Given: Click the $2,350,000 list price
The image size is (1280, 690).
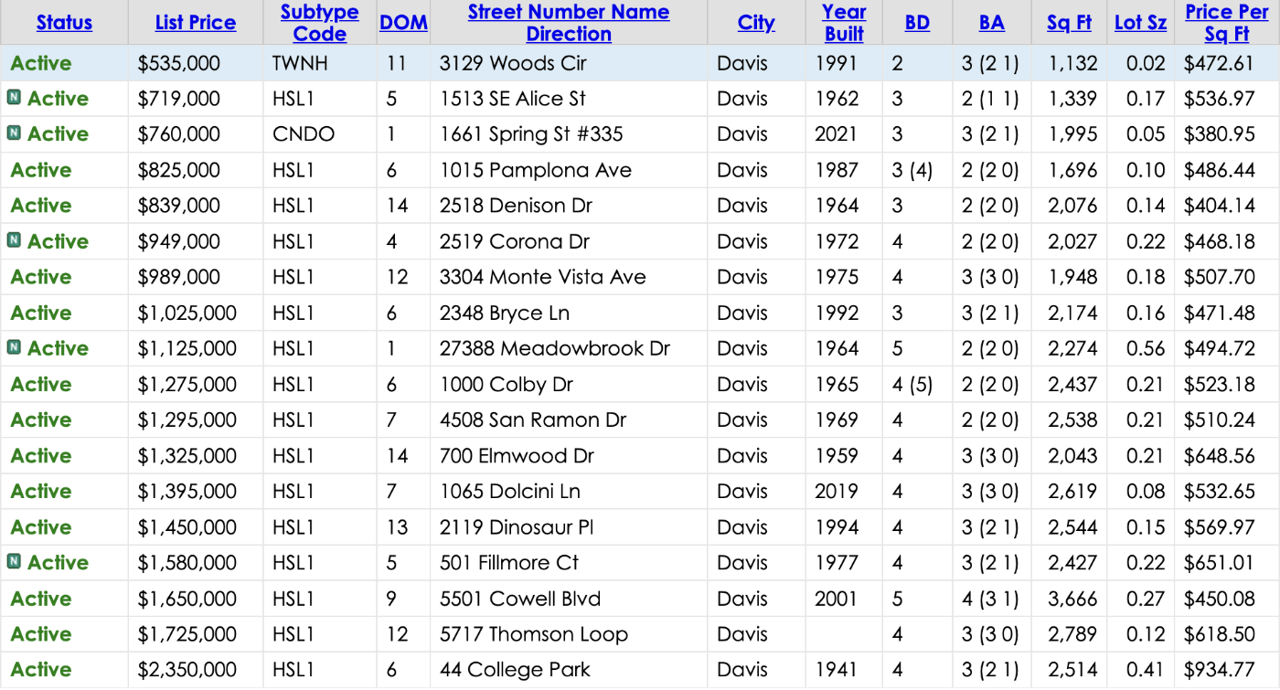Looking at the screenshot, I should pos(188,670).
